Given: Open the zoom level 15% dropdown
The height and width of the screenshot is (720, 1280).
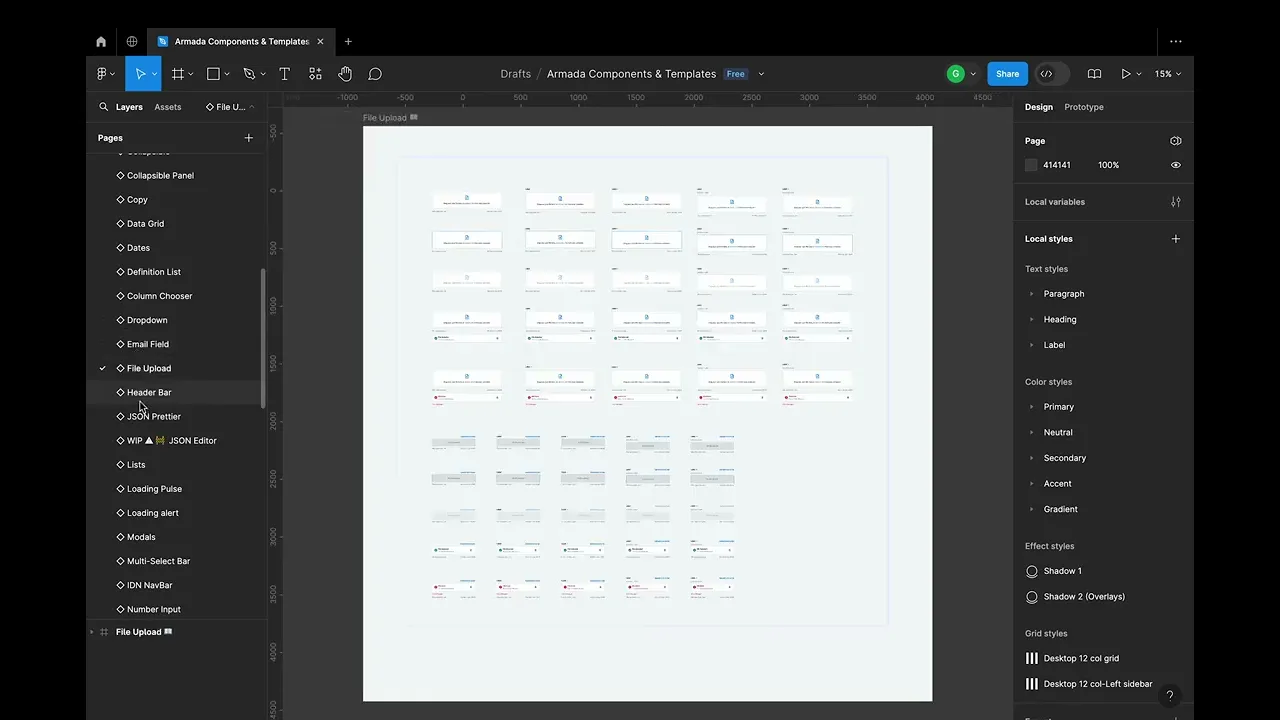Looking at the screenshot, I should coord(1167,74).
